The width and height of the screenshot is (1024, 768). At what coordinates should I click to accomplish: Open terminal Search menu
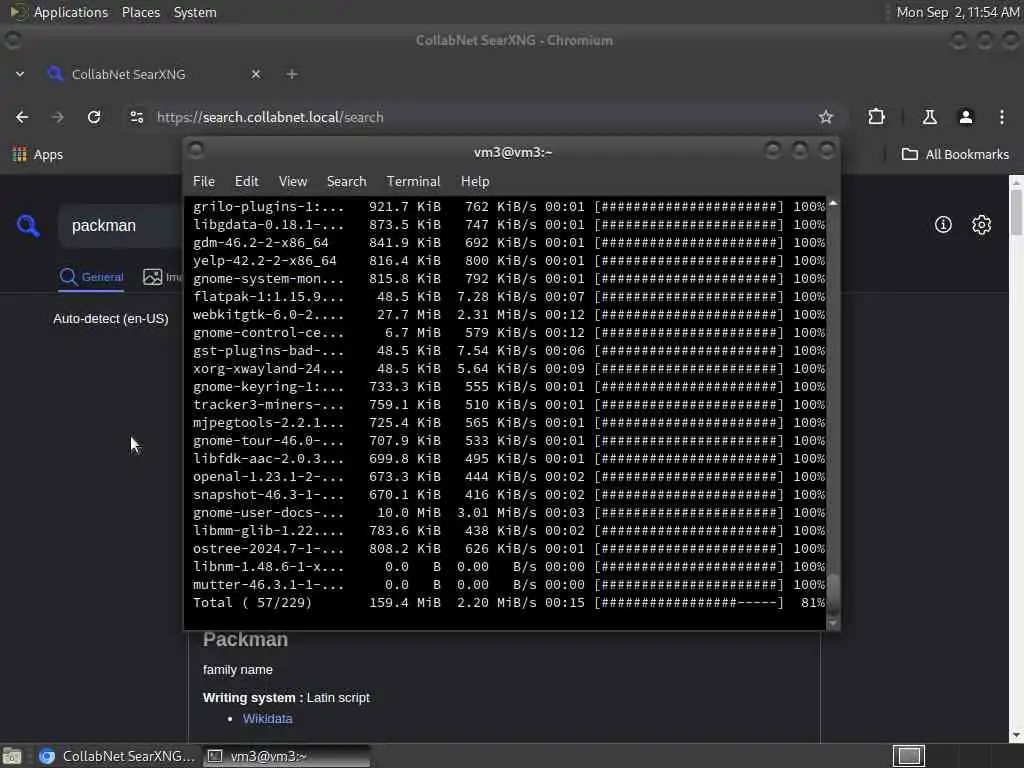(x=346, y=181)
